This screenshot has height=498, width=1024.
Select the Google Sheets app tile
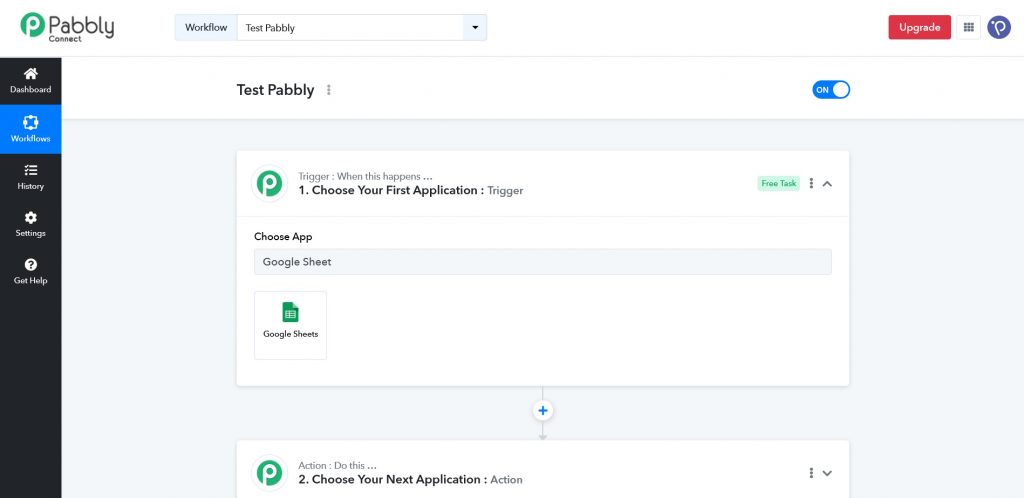pyautogui.click(x=290, y=324)
